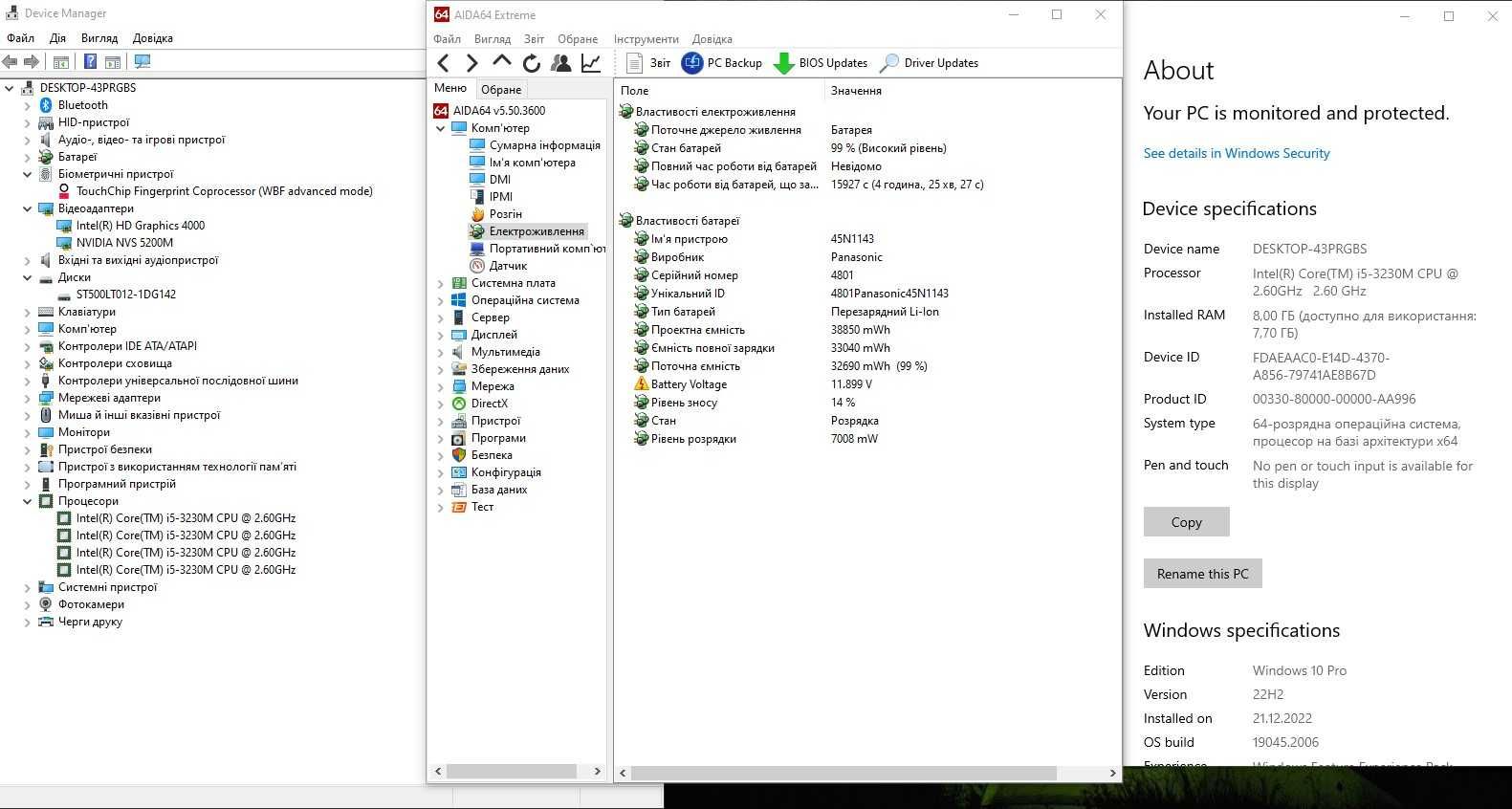This screenshot has width=1512, height=809.
Task: Open Інструменти menu in AIDA64
Action: tap(646, 39)
